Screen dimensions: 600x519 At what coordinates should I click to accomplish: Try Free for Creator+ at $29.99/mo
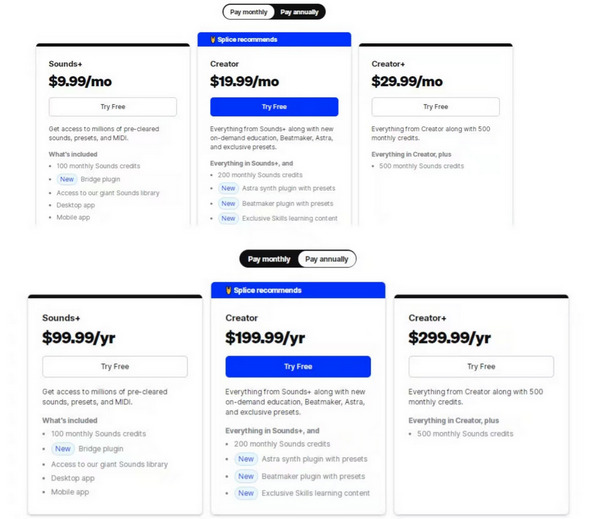pyautogui.click(x=435, y=107)
